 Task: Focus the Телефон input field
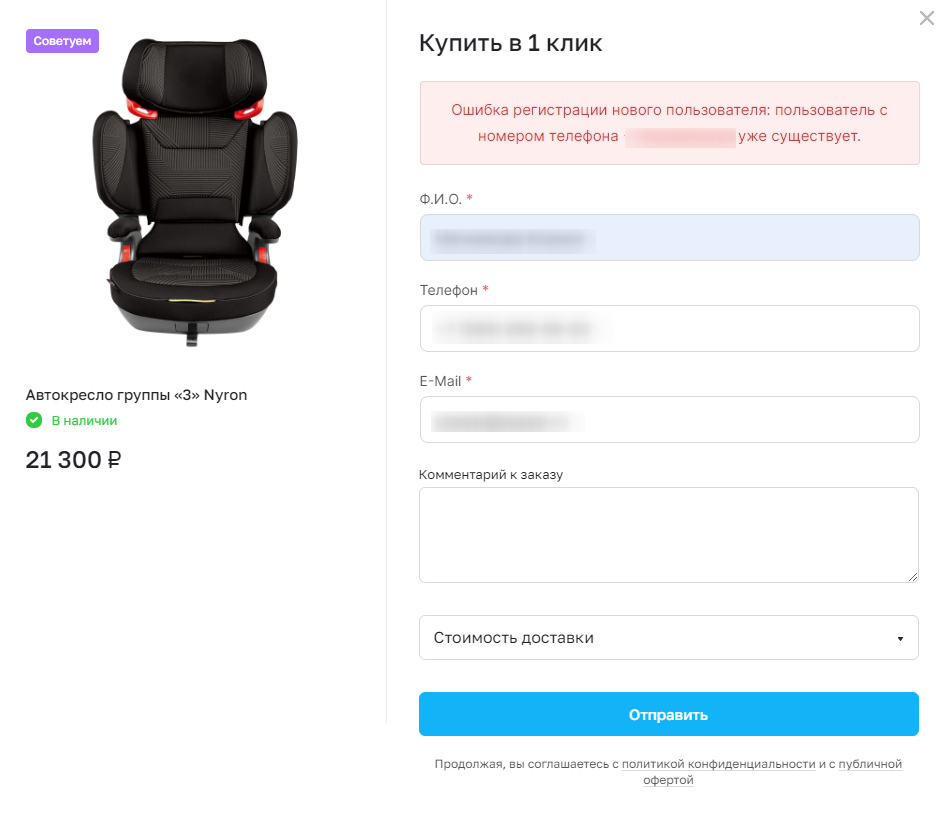669,329
